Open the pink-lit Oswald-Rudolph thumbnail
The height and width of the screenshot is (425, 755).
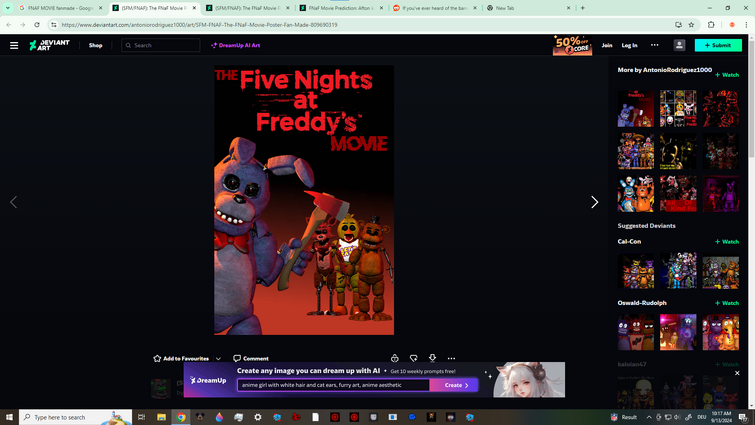[x=678, y=332]
